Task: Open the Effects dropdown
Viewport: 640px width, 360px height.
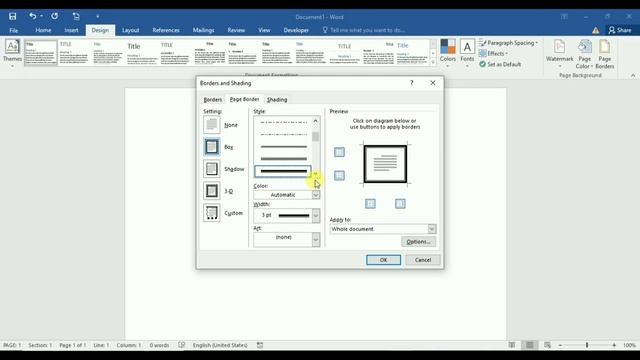Action: 494,53
